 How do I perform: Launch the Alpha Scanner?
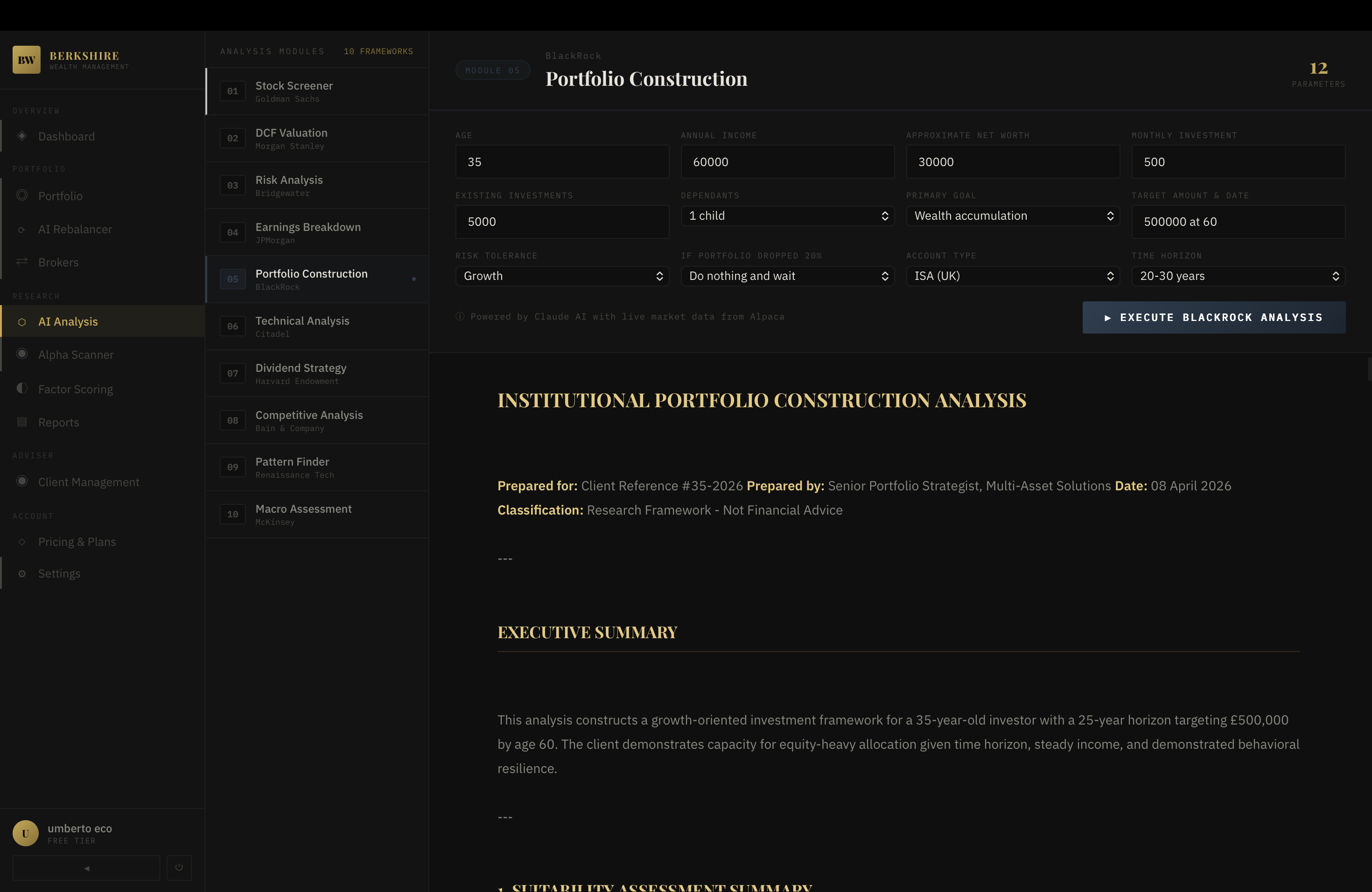click(76, 355)
